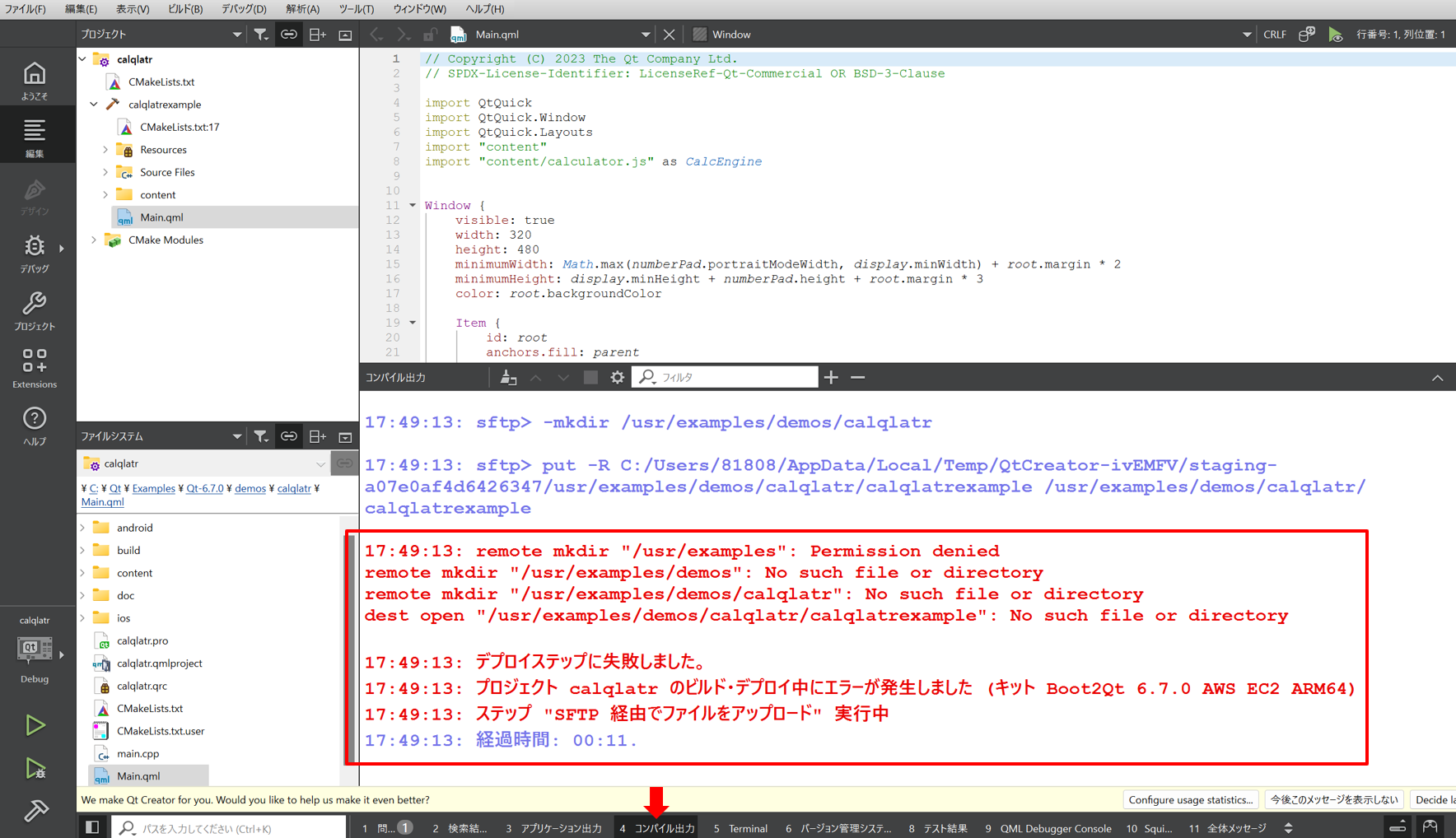Open compile output settings gear
Screen dimensions: 1456x838
coord(617,377)
